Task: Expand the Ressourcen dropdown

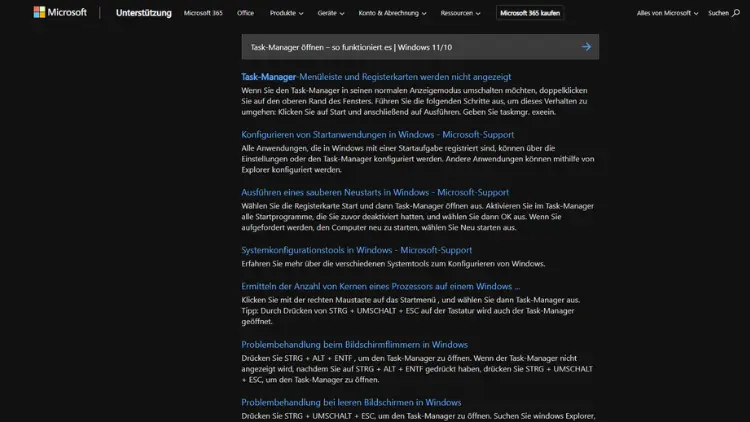Action: point(460,13)
